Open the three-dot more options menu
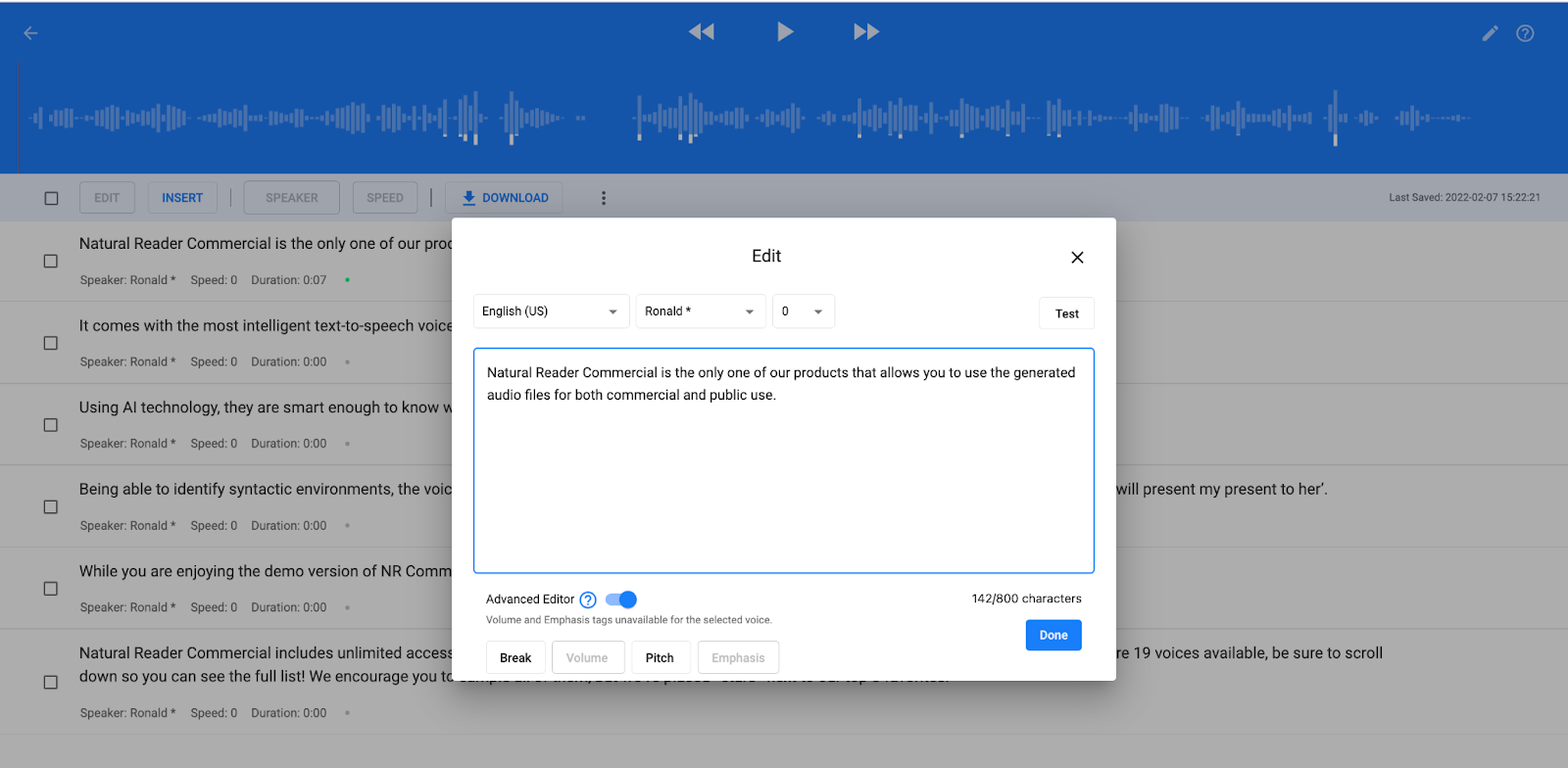The image size is (1568, 768). pyautogui.click(x=604, y=198)
